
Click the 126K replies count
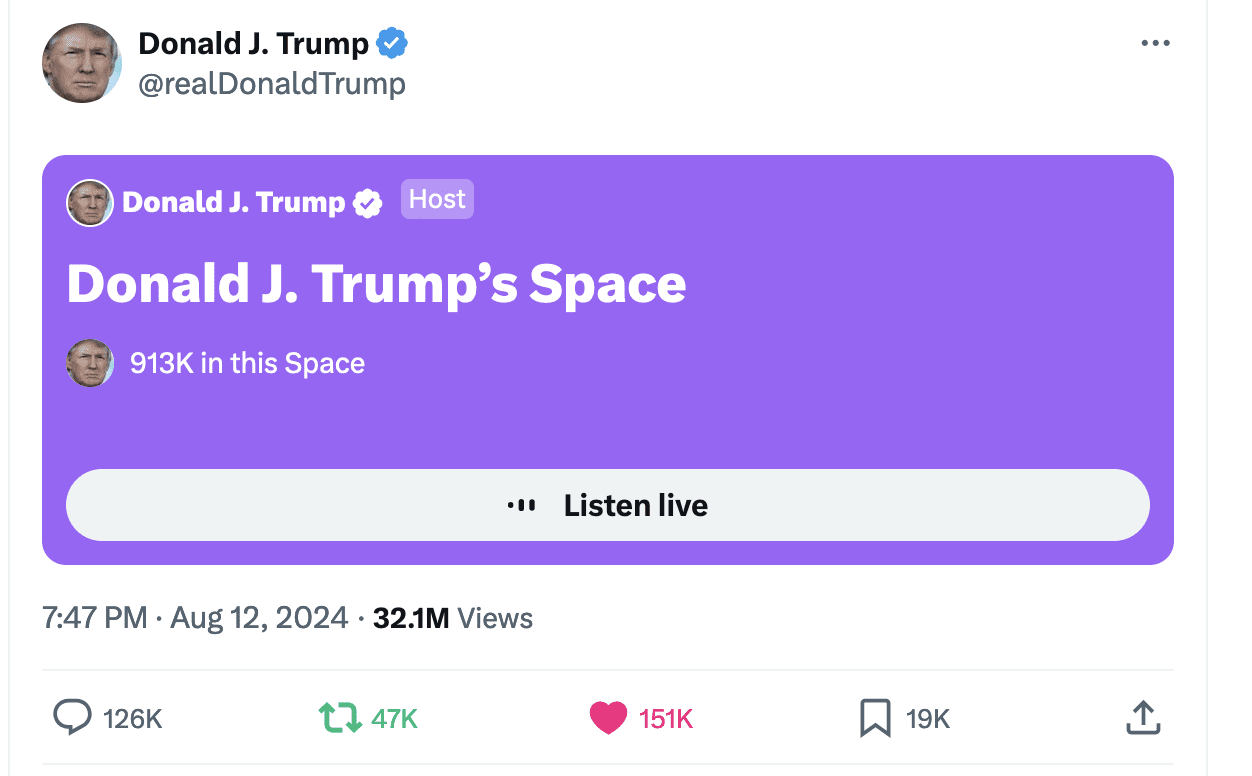[133, 718]
